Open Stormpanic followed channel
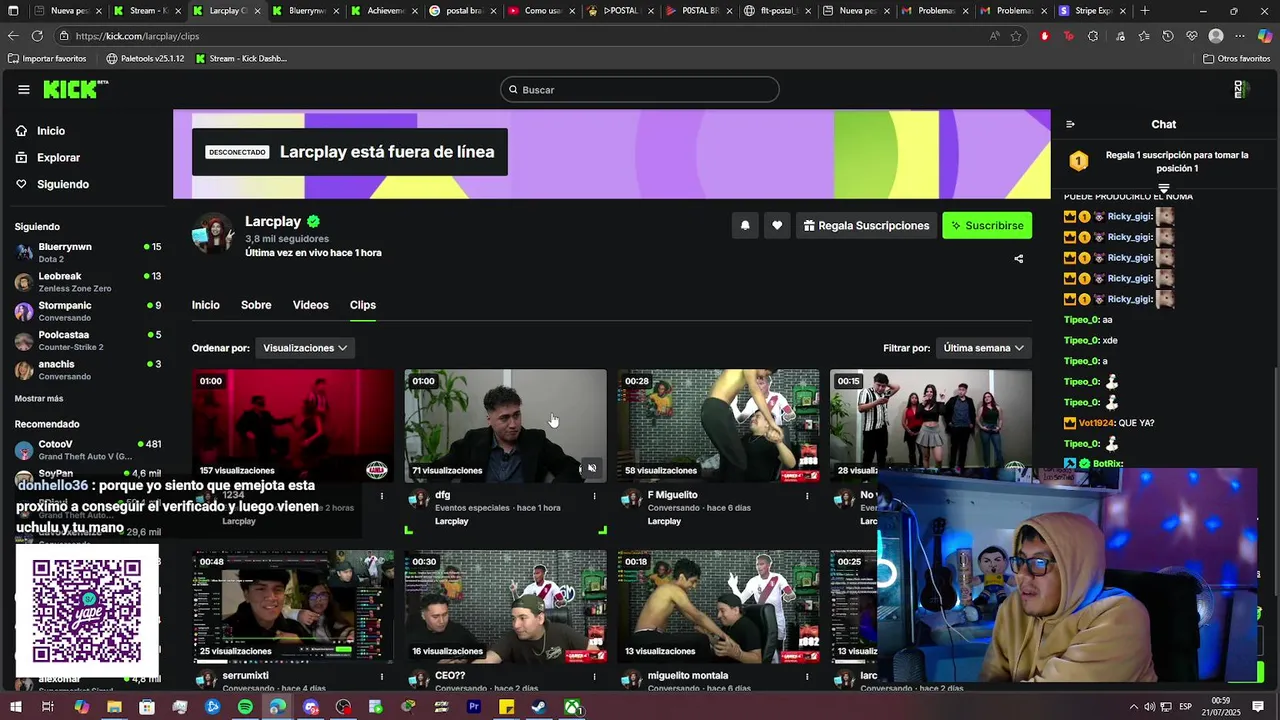The height and width of the screenshot is (720, 1280). [x=88, y=311]
